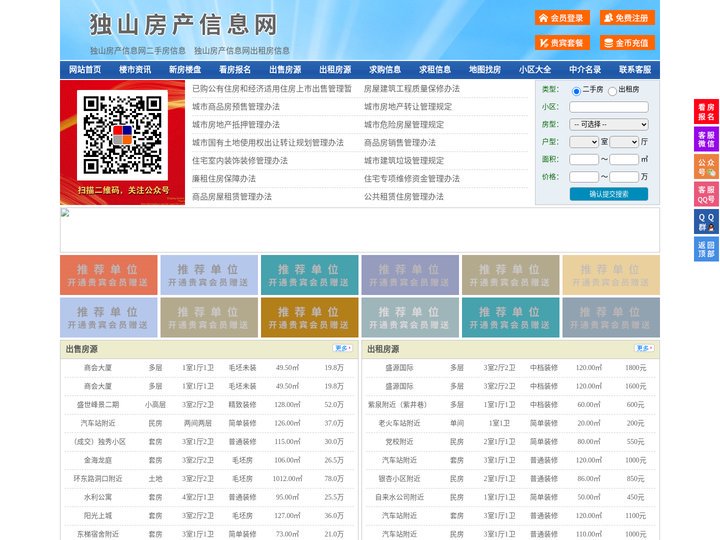The width and height of the screenshot is (720, 540).
Task: Click the broken banner image icon
Action: point(65,213)
